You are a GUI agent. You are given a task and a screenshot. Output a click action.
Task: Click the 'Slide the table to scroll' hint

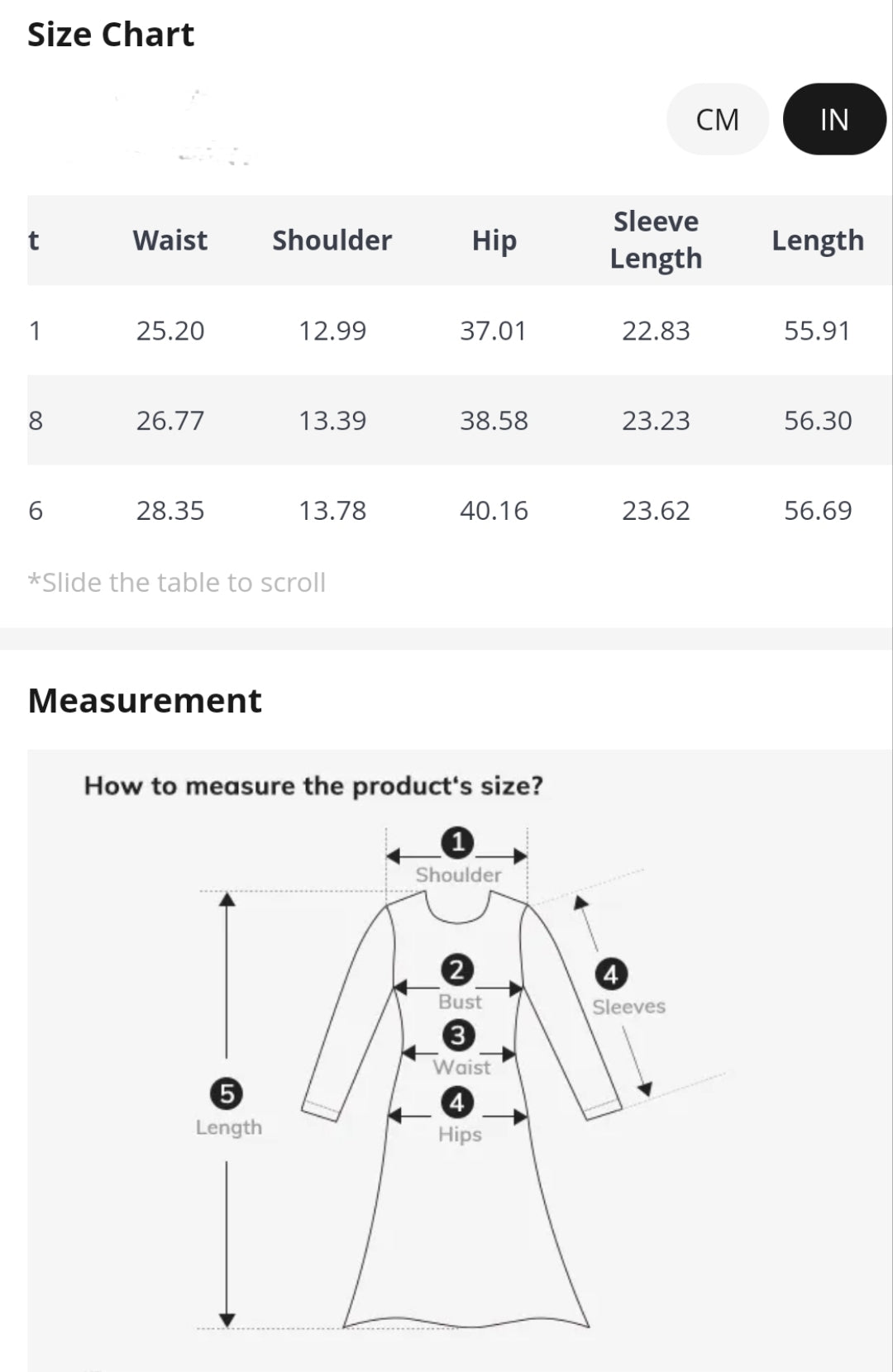(x=177, y=583)
